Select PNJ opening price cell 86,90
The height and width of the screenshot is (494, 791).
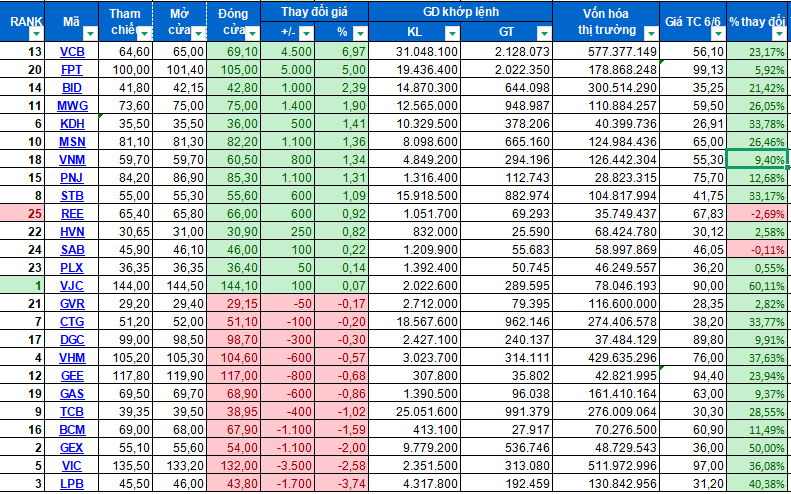[x=180, y=178]
